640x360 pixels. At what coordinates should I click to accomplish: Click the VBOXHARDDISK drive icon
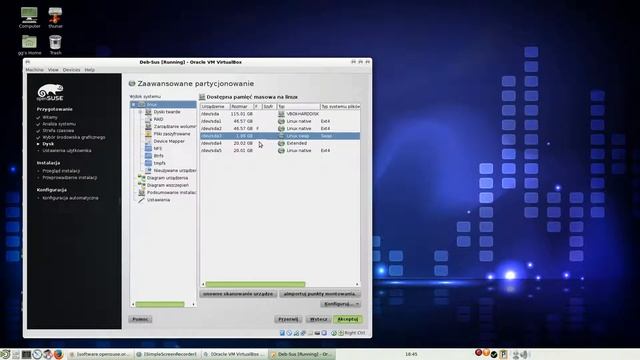click(x=281, y=114)
